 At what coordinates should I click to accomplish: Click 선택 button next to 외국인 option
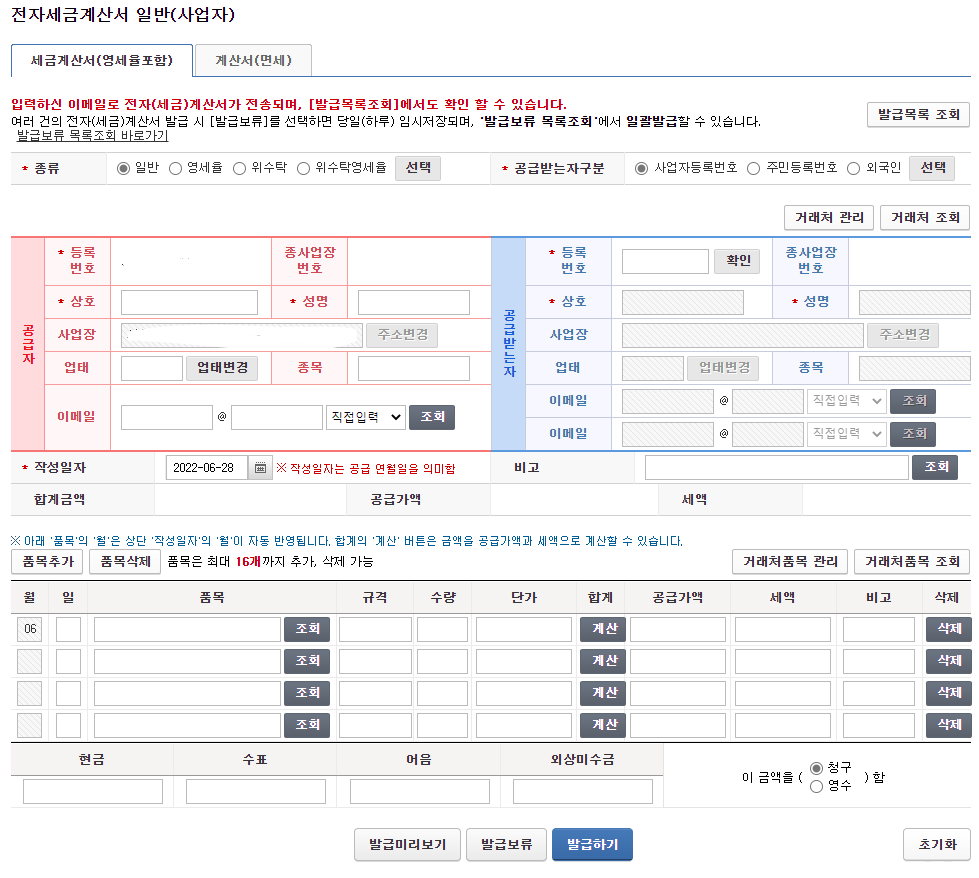tap(932, 168)
